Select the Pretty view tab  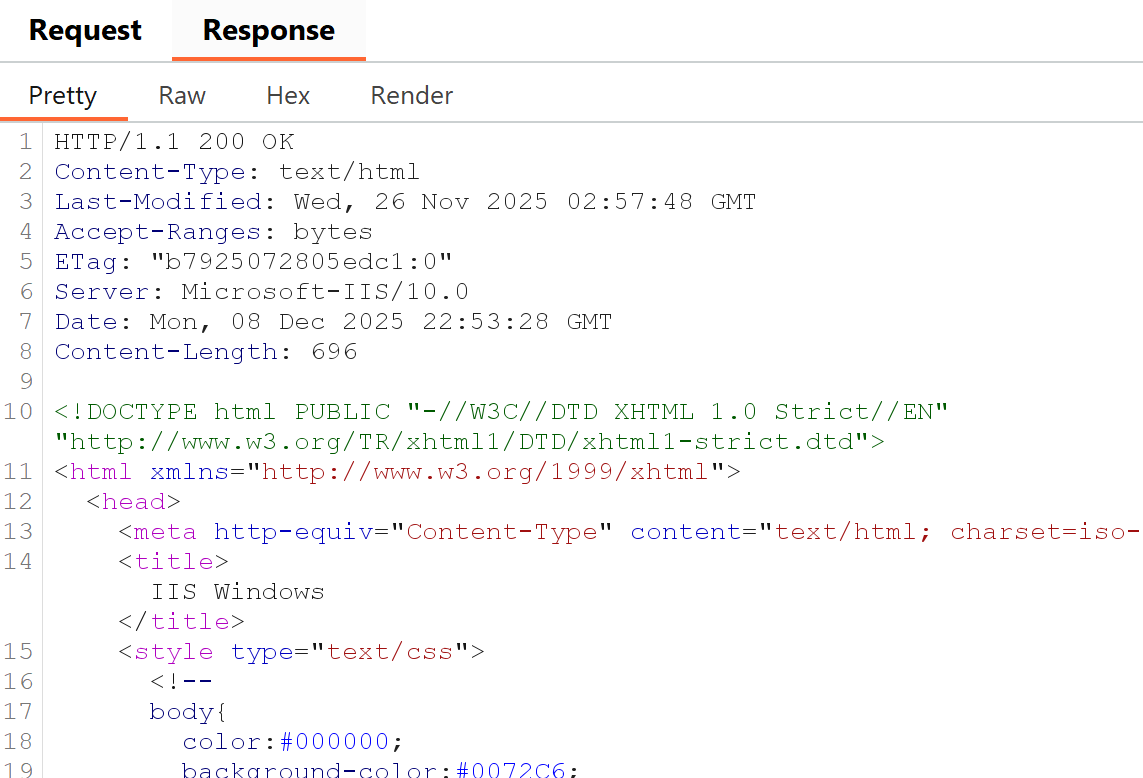tap(63, 95)
